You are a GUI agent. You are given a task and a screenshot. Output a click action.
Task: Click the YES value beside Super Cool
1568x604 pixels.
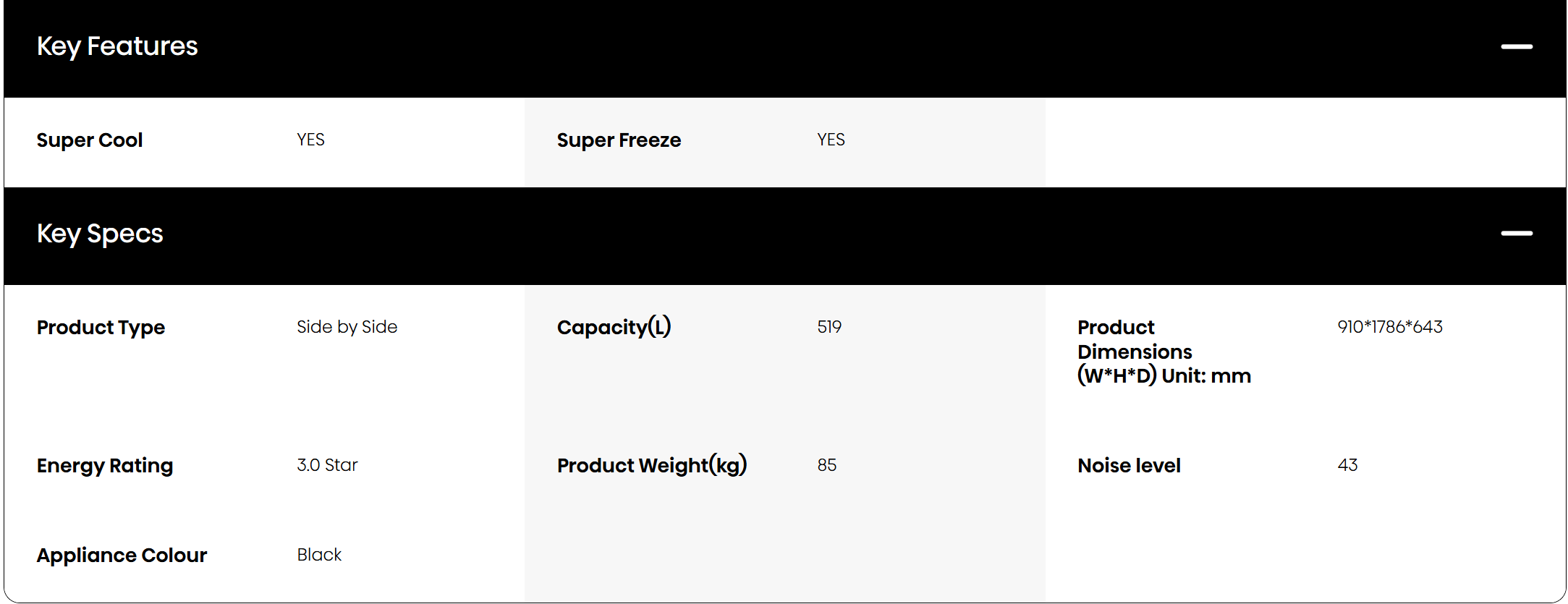coord(310,140)
